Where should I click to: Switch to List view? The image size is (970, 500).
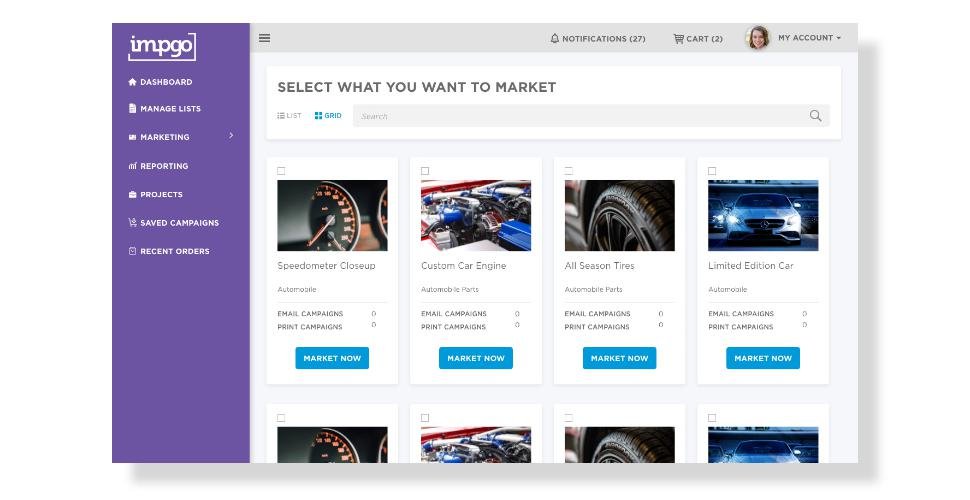290,116
